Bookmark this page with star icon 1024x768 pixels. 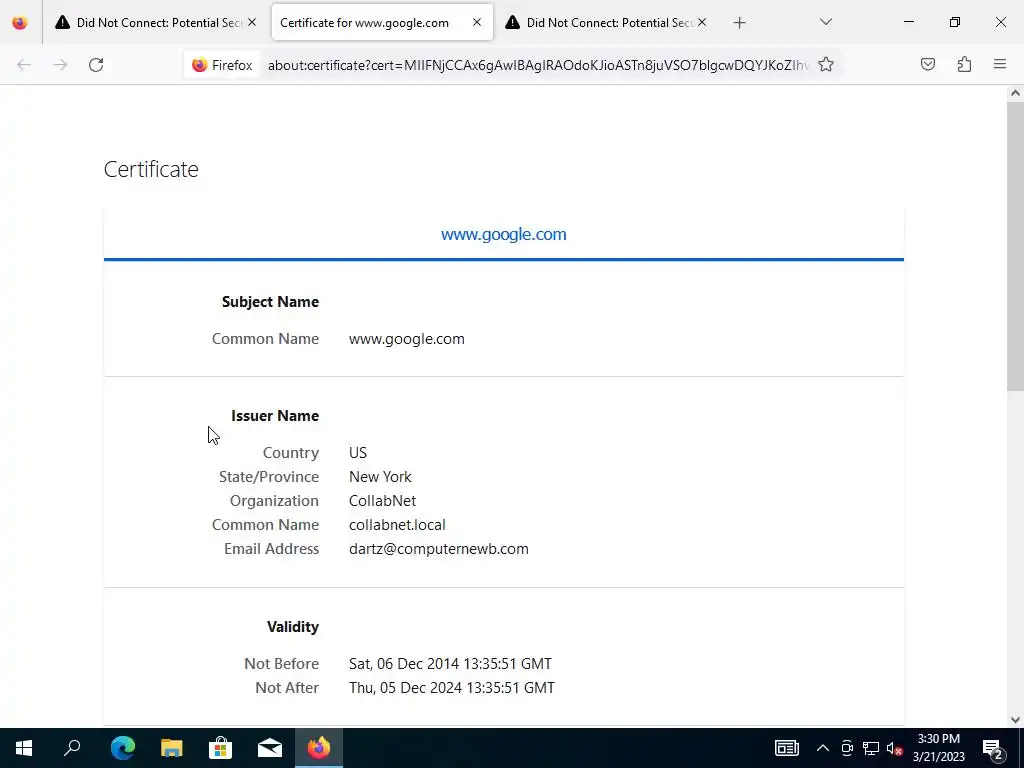click(825, 65)
